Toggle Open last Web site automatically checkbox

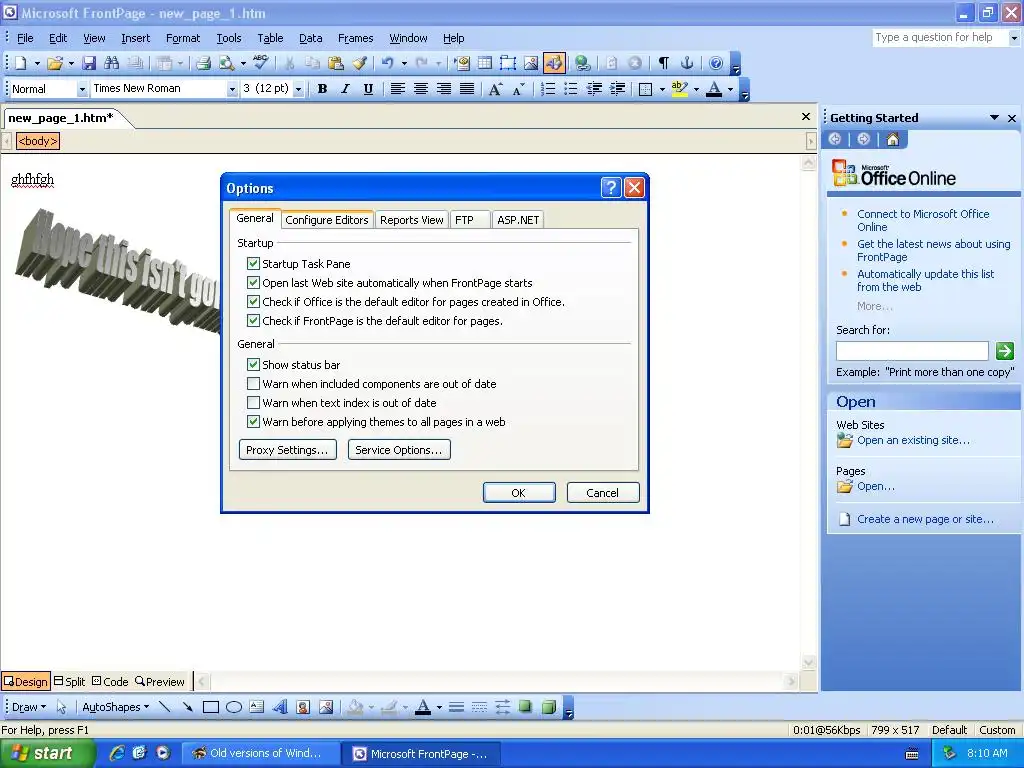(x=253, y=283)
